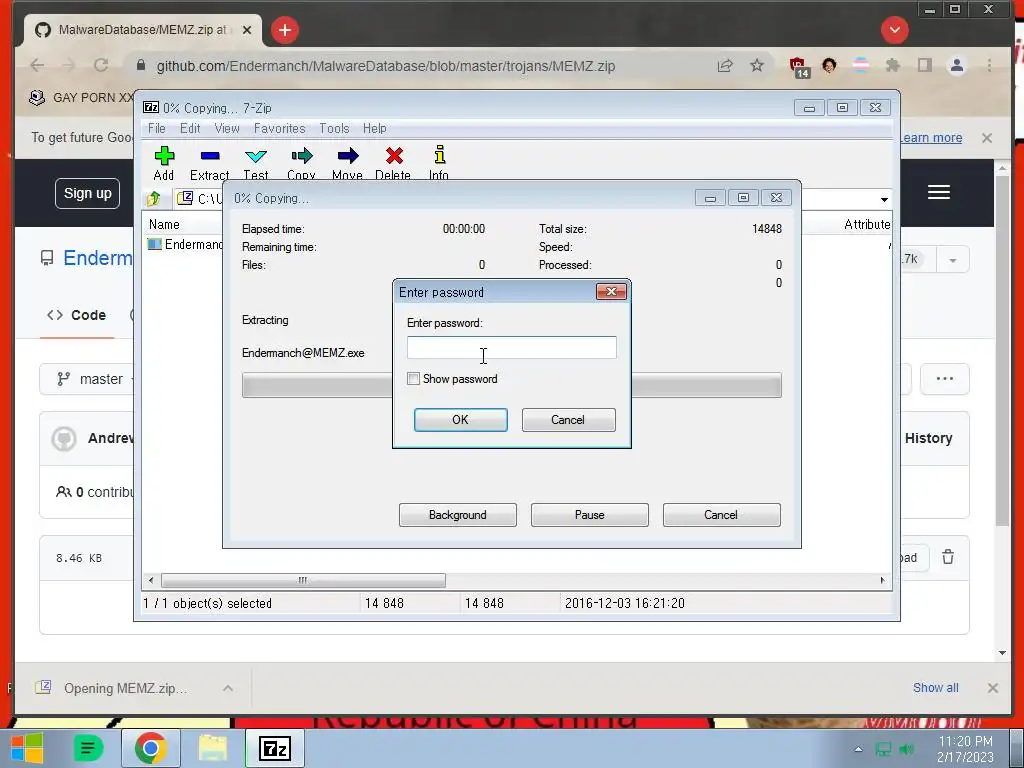Click the volume icon in system tray
This screenshot has height=768, width=1024.
click(x=906, y=749)
